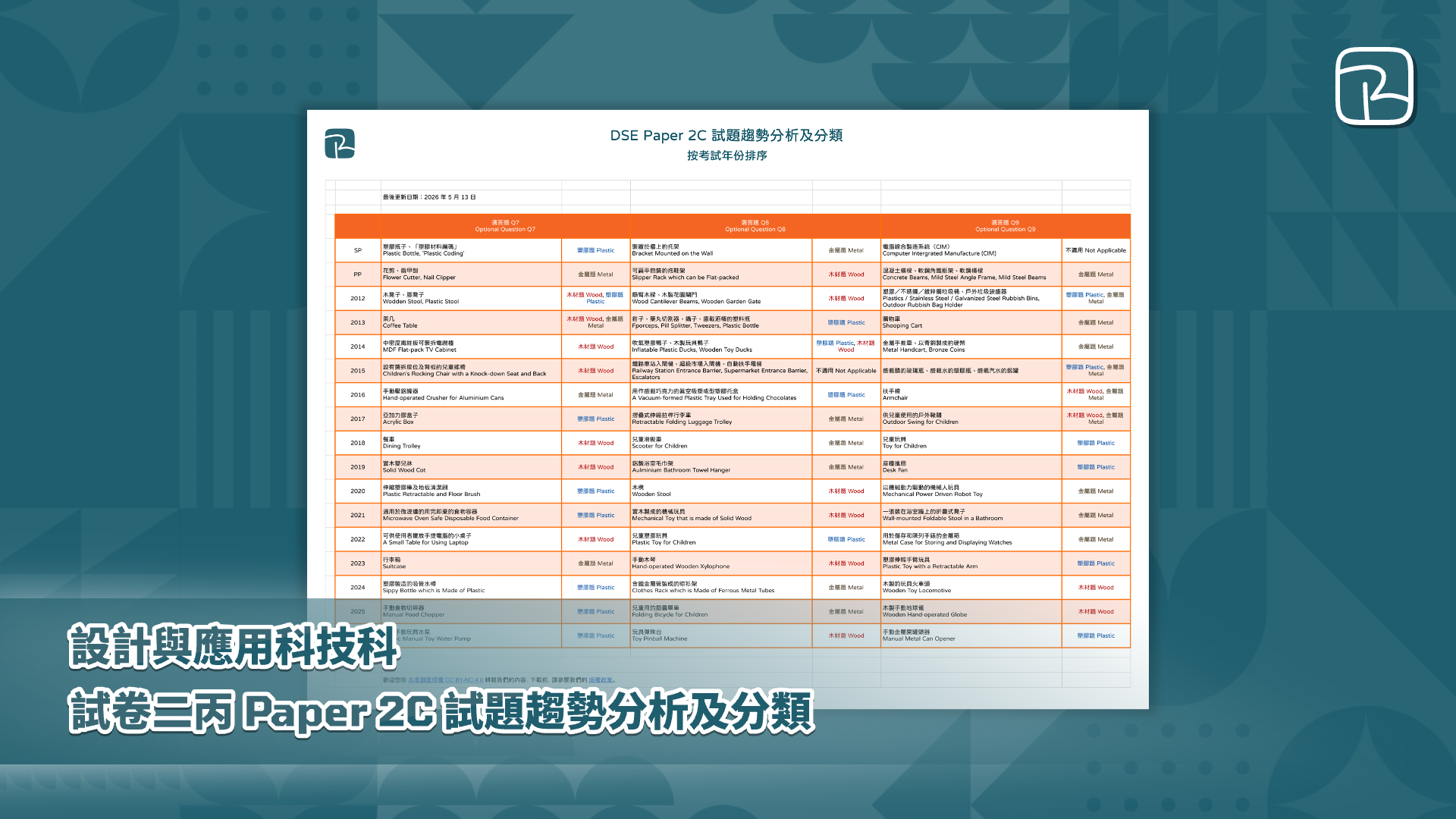Viewport: 1456px width, 819px height.
Task: Click the Inflatable Plastic Ducks, Wooden Toy Ducks cell
Action: (x=721, y=347)
